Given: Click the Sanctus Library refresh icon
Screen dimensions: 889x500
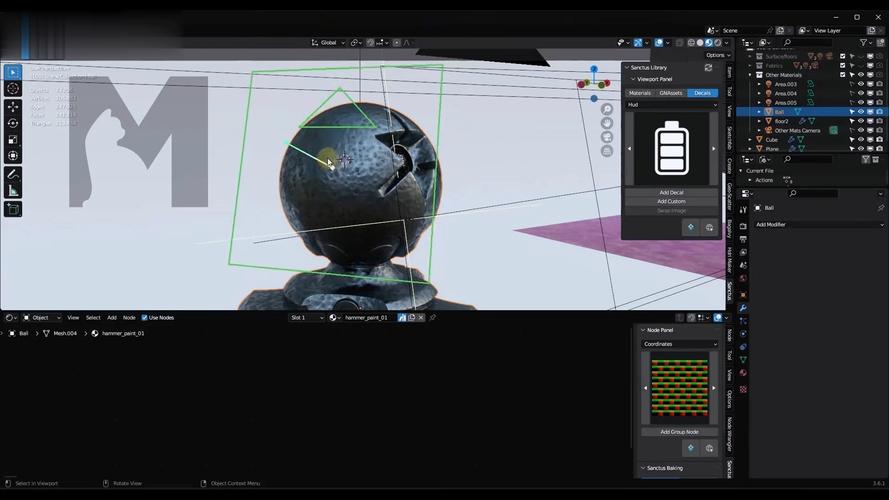Looking at the screenshot, I should point(708,67).
